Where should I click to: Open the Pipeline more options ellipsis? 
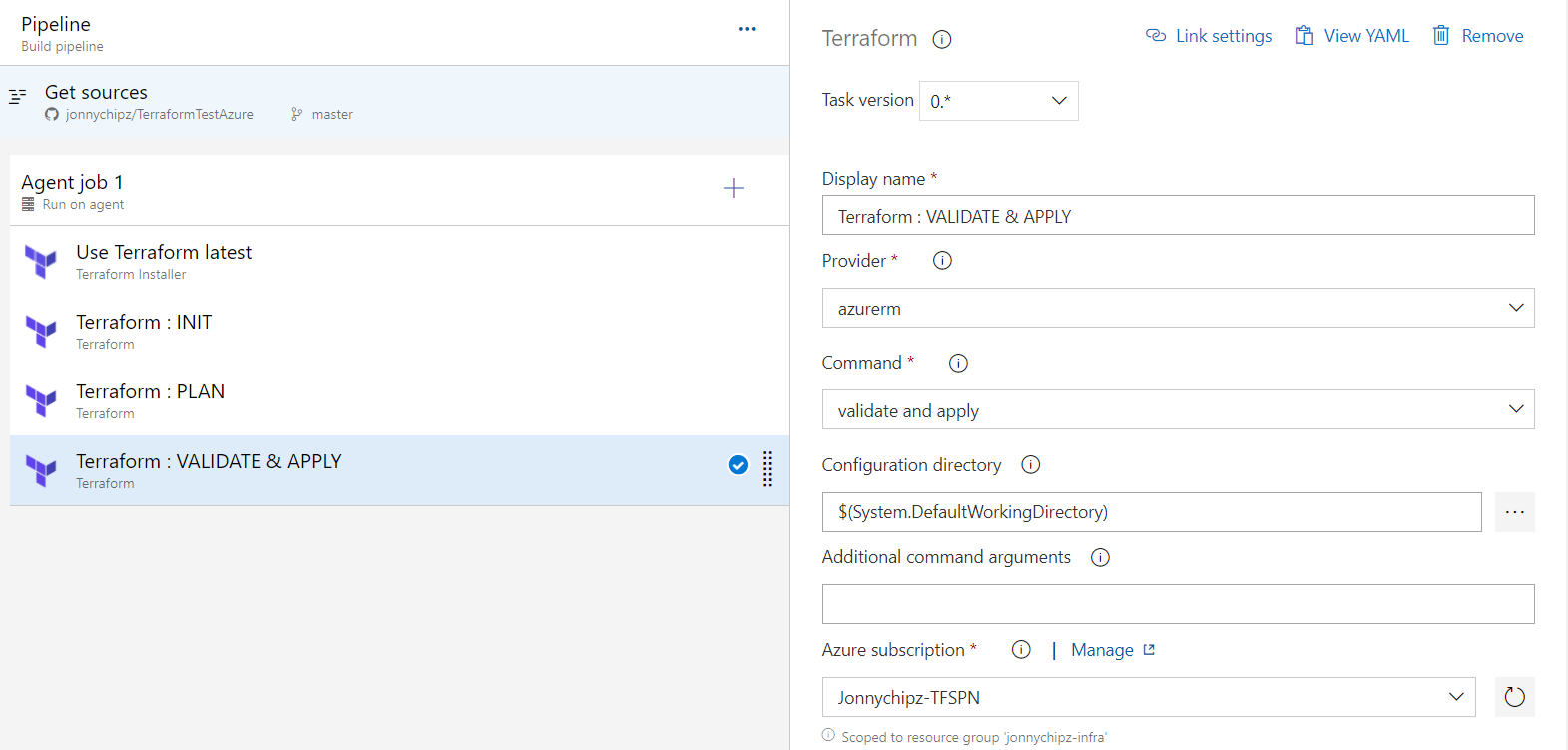(x=747, y=29)
